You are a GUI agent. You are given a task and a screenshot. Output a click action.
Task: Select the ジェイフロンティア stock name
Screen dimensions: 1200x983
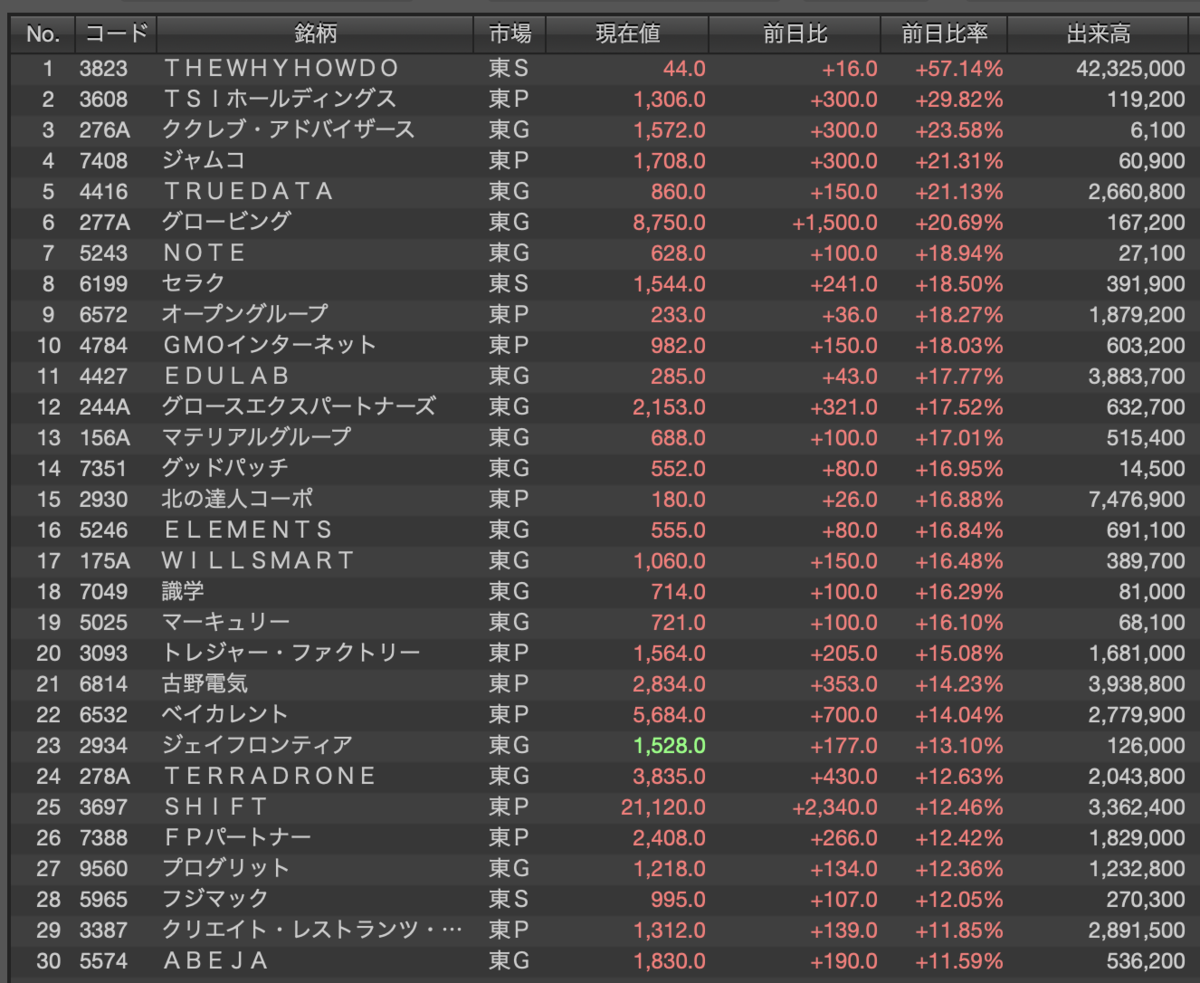[257, 745]
